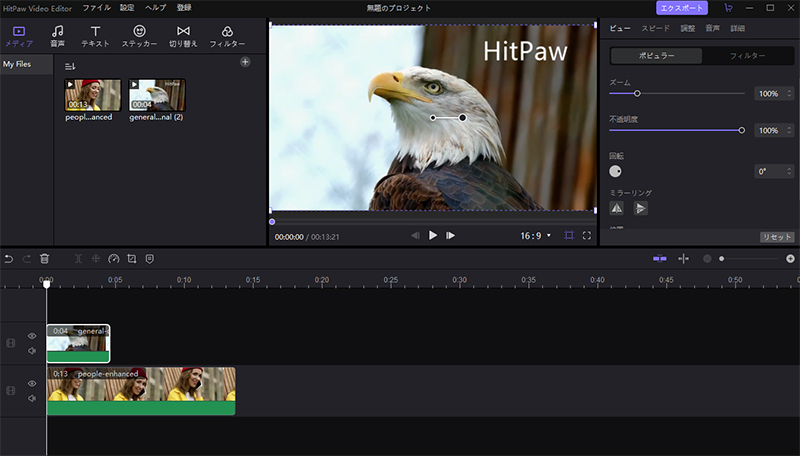Click the timeline zoom slider
The width and height of the screenshot is (800, 456).
click(749, 259)
